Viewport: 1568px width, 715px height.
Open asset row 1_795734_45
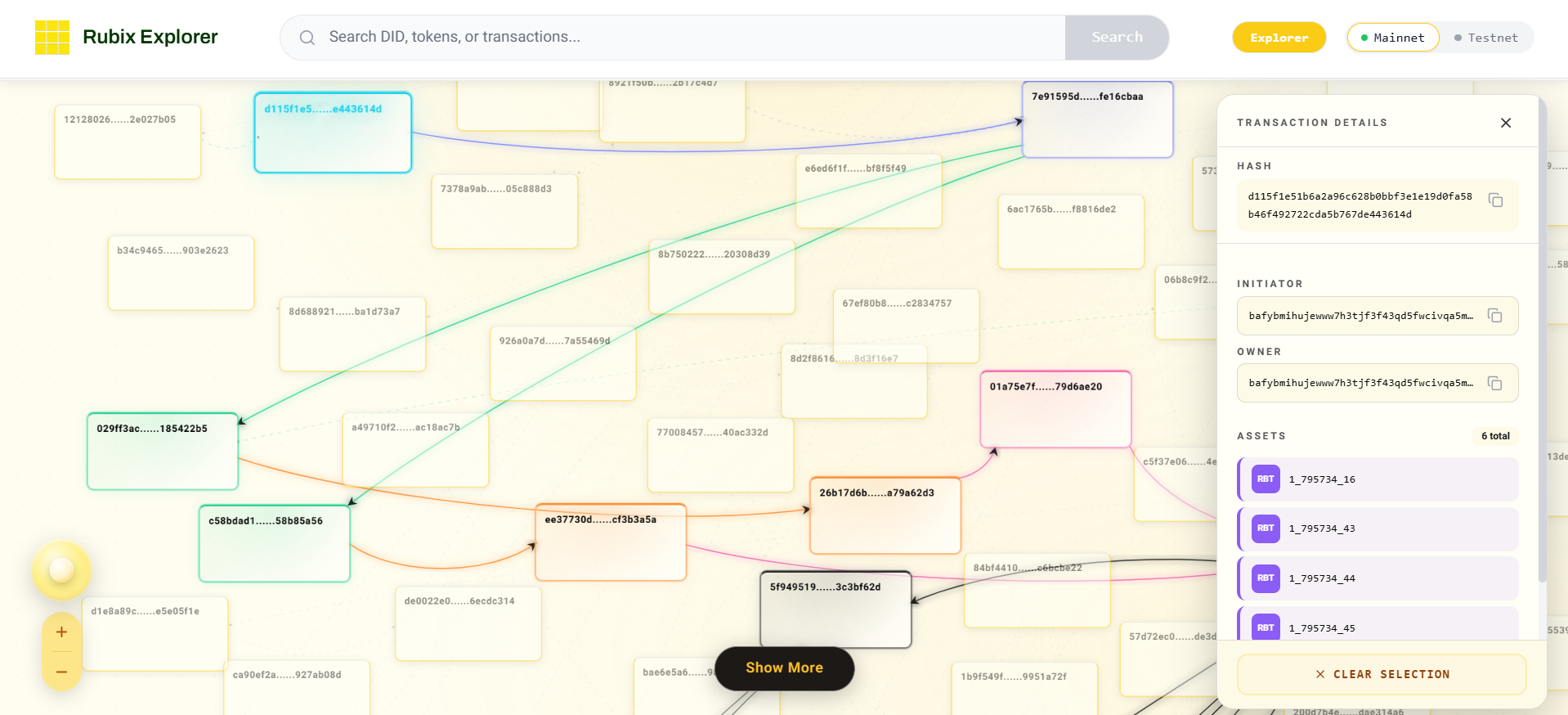tap(1378, 623)
